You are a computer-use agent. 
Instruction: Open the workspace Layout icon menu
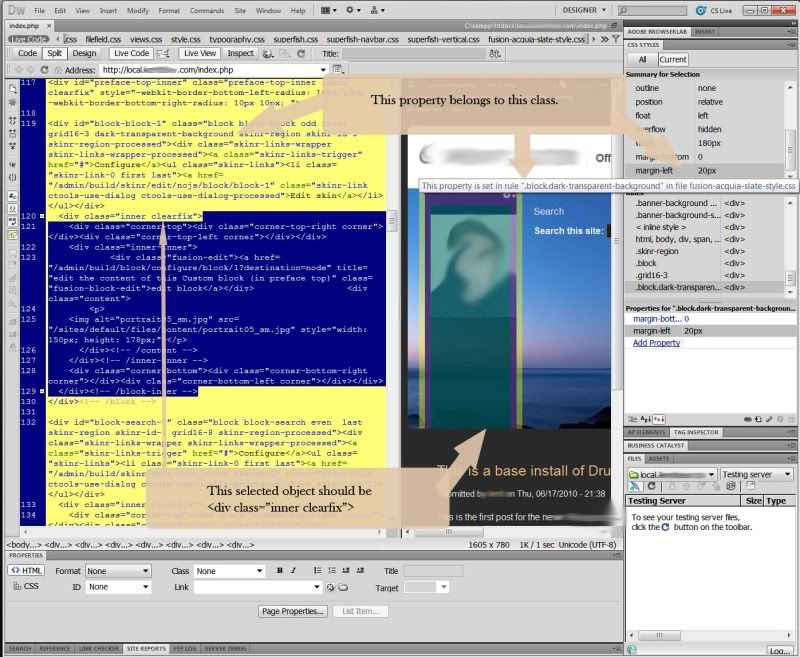tap(325, 10)
